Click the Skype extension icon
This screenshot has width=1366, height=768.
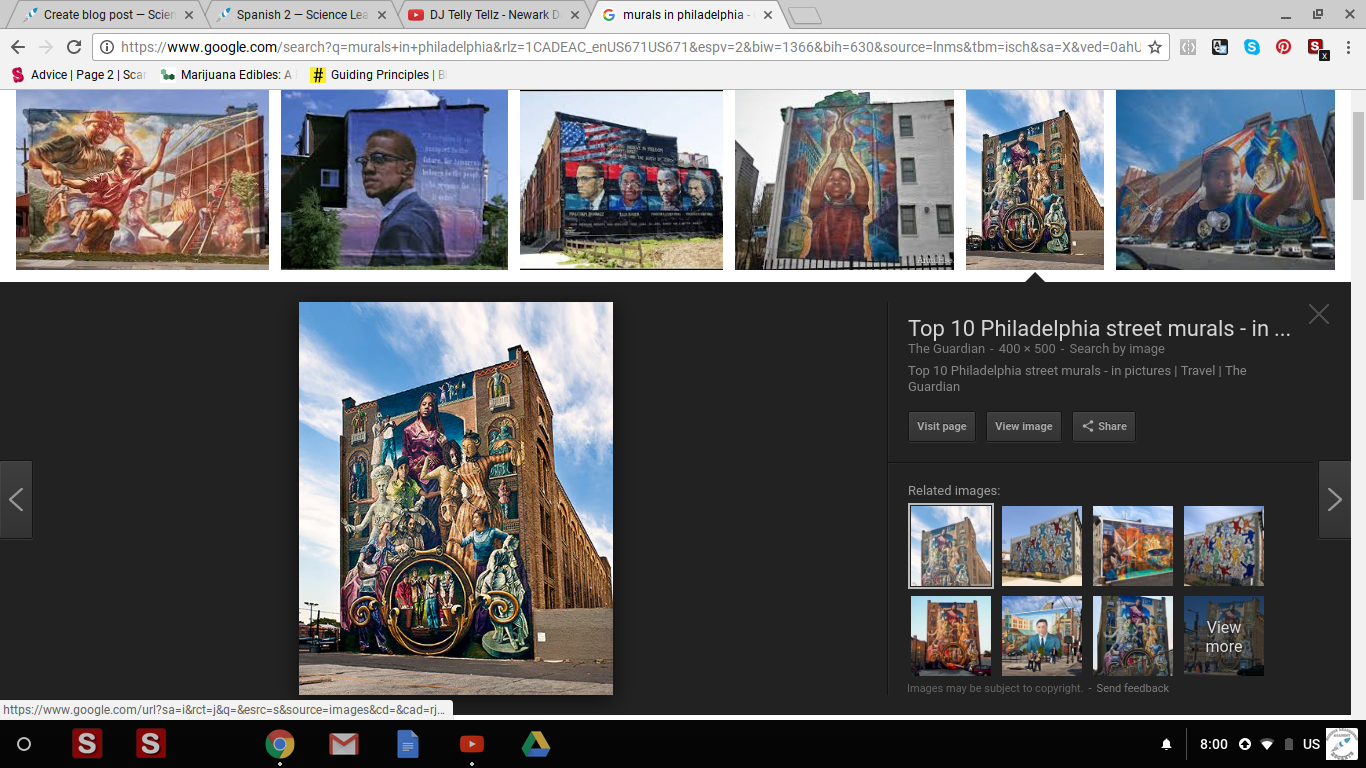tap(1251, 47)
